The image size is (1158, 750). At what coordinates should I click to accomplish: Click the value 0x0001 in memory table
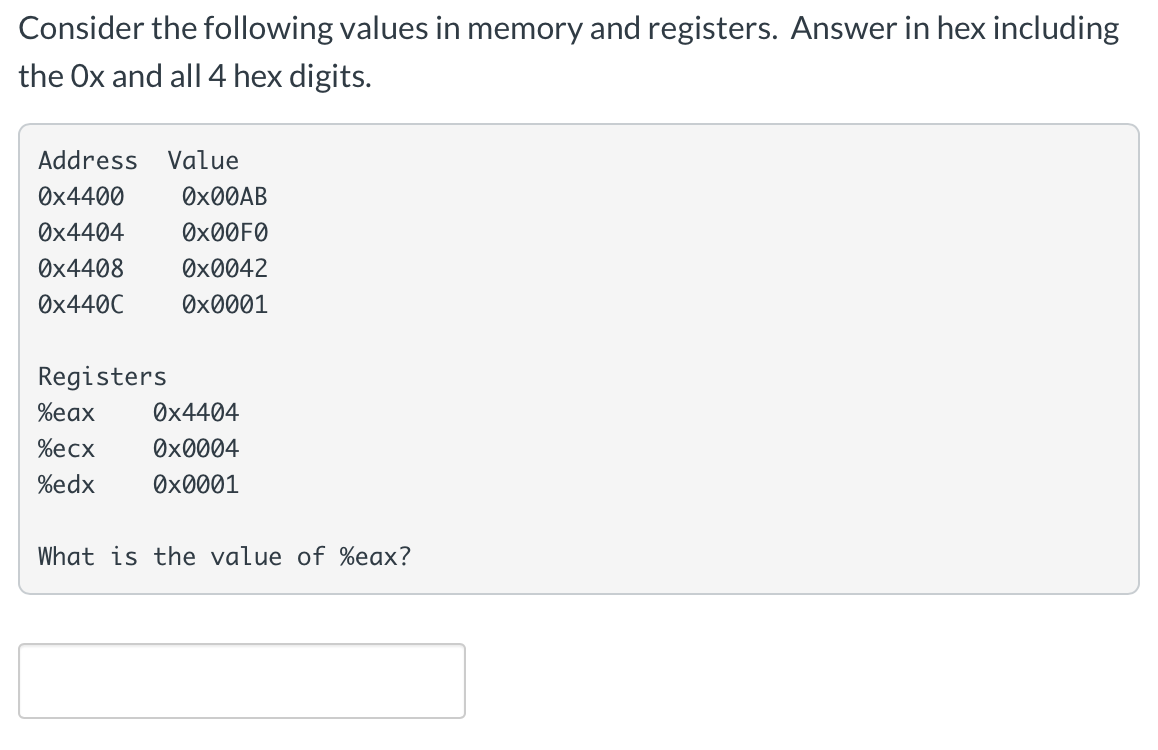tap(225, 304)
